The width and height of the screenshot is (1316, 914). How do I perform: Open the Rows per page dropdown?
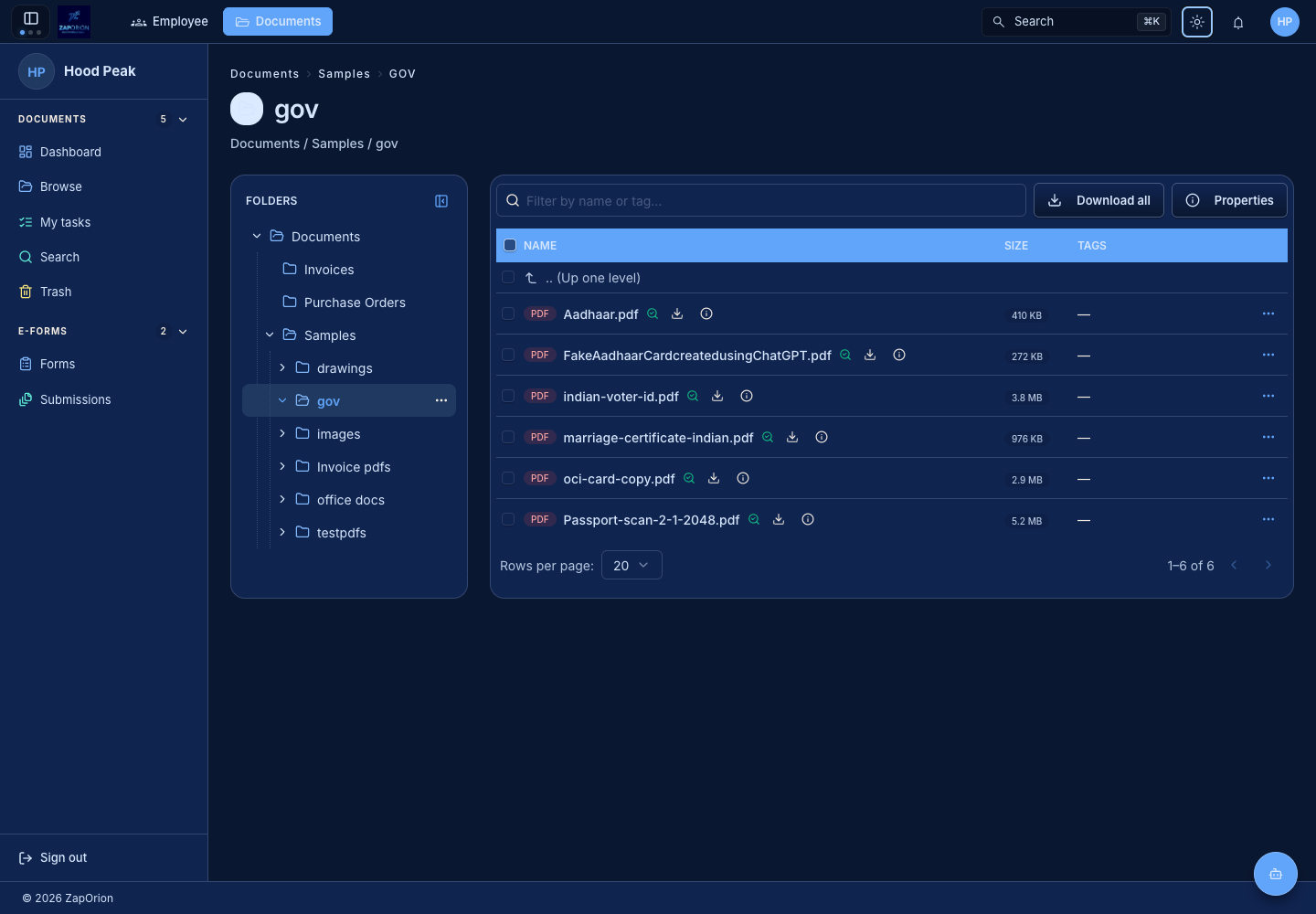pyautogui.click(x=631, y=565)
